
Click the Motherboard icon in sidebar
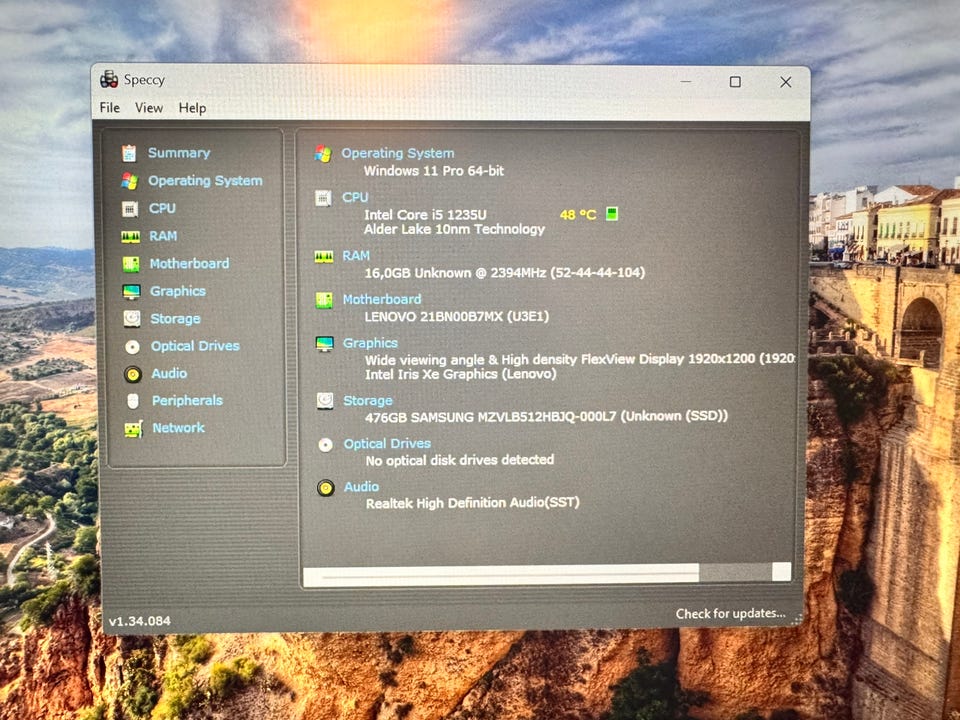[131, 264]
